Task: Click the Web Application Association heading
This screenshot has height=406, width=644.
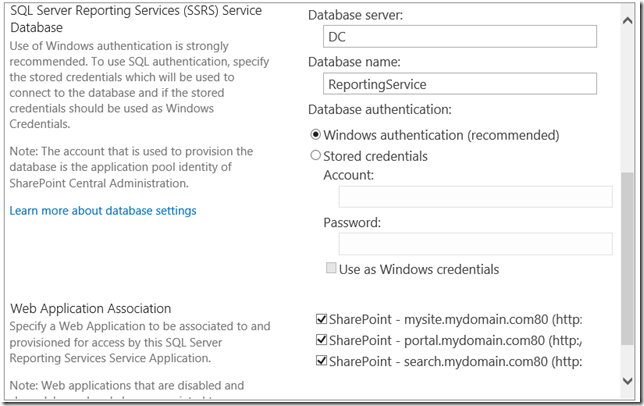Action: (x=90, y=308)
